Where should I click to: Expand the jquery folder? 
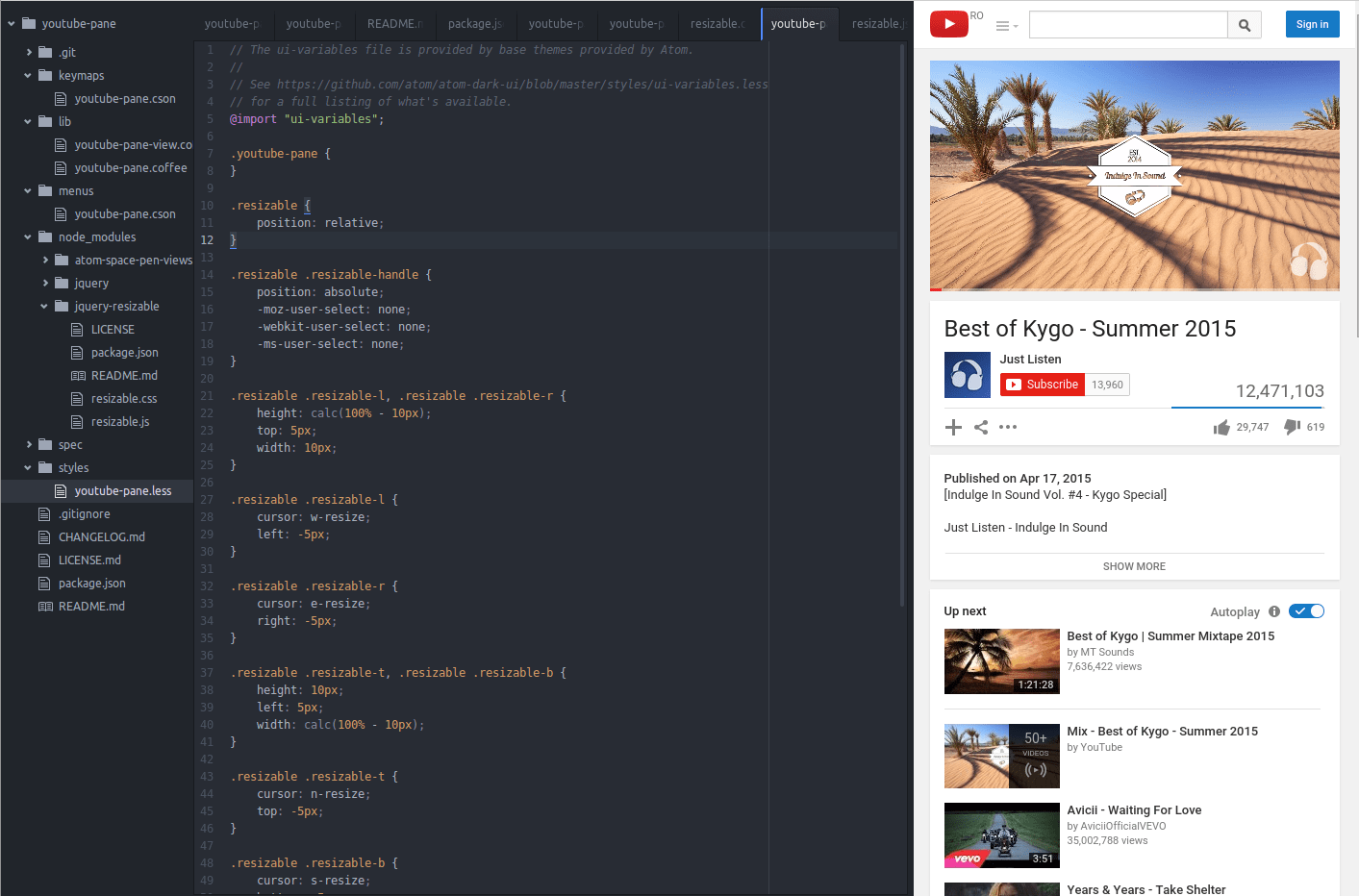click(45, 283)
